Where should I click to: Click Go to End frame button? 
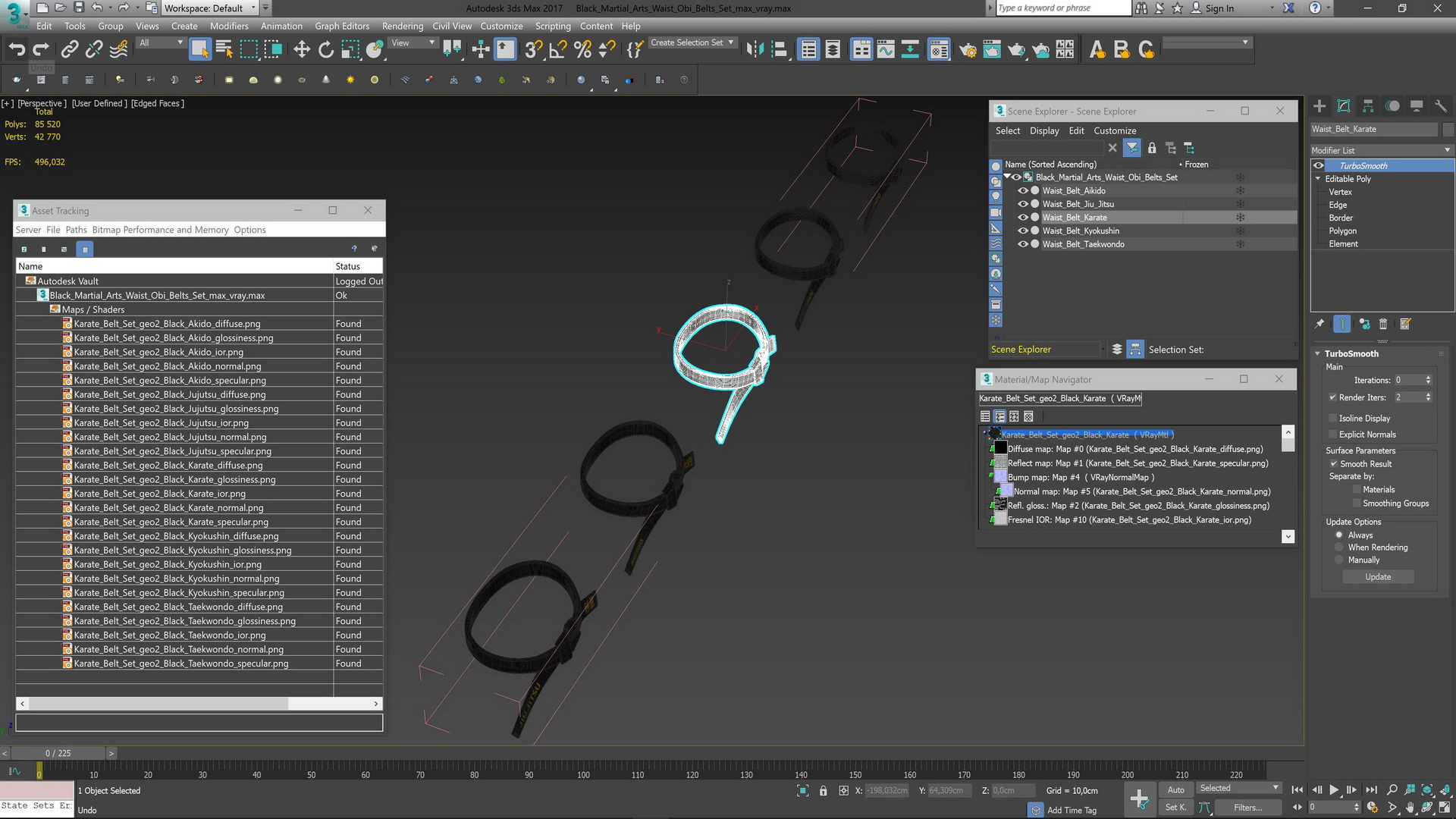(1371, 790)
